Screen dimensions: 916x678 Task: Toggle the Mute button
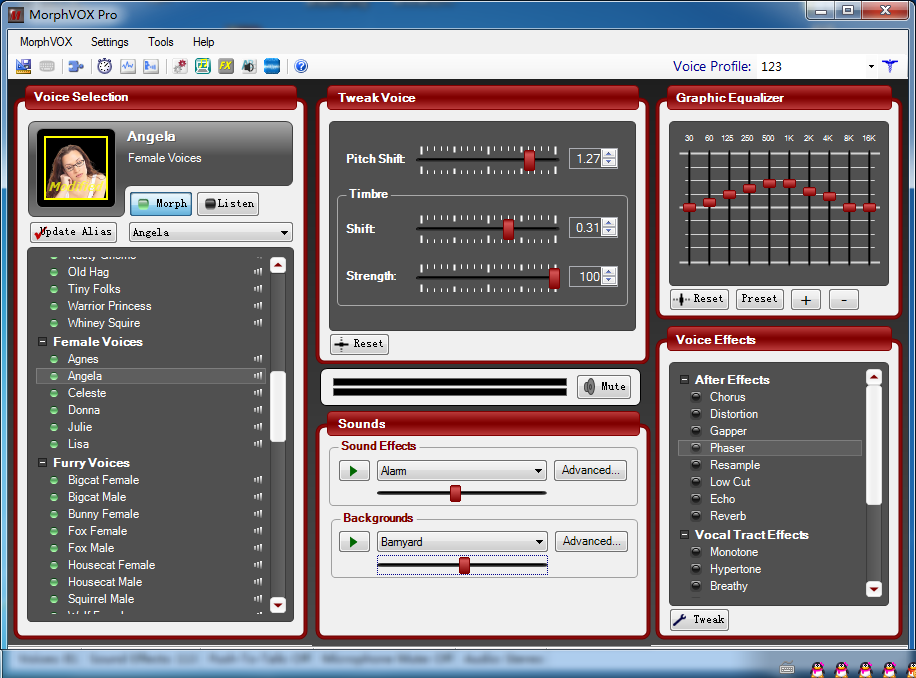pos(604,387)
